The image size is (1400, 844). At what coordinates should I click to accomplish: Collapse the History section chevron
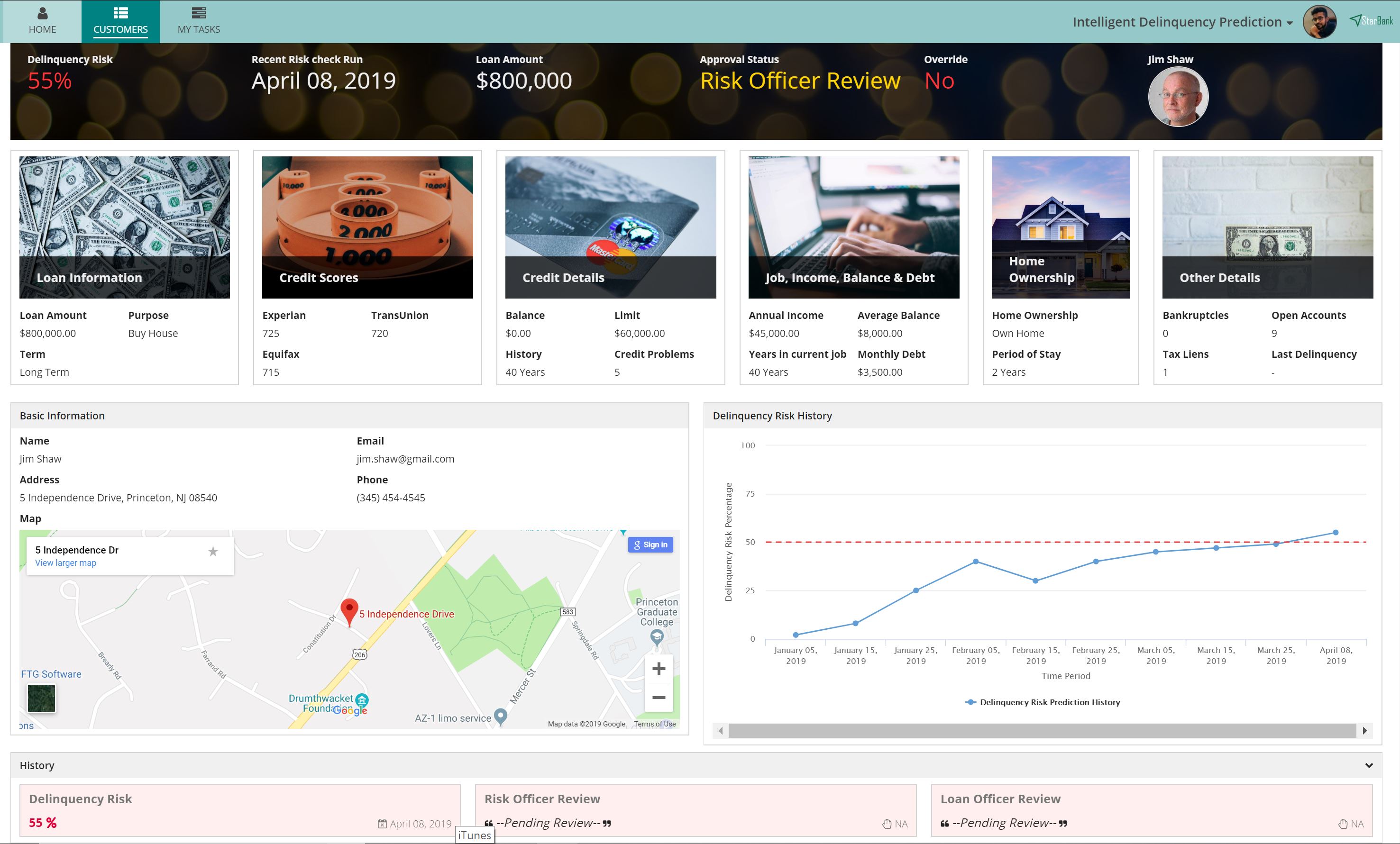[1369, 766]
